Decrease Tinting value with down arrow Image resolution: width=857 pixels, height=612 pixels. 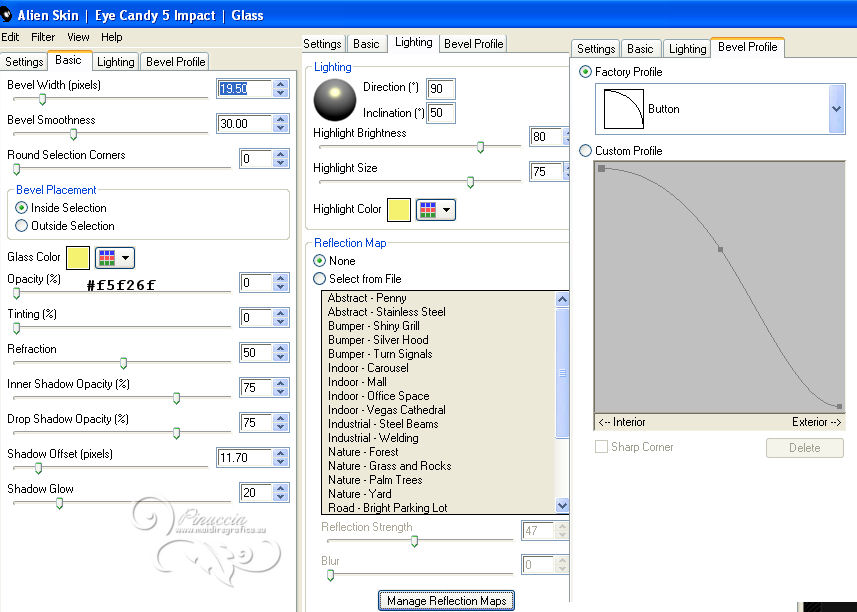281,322
